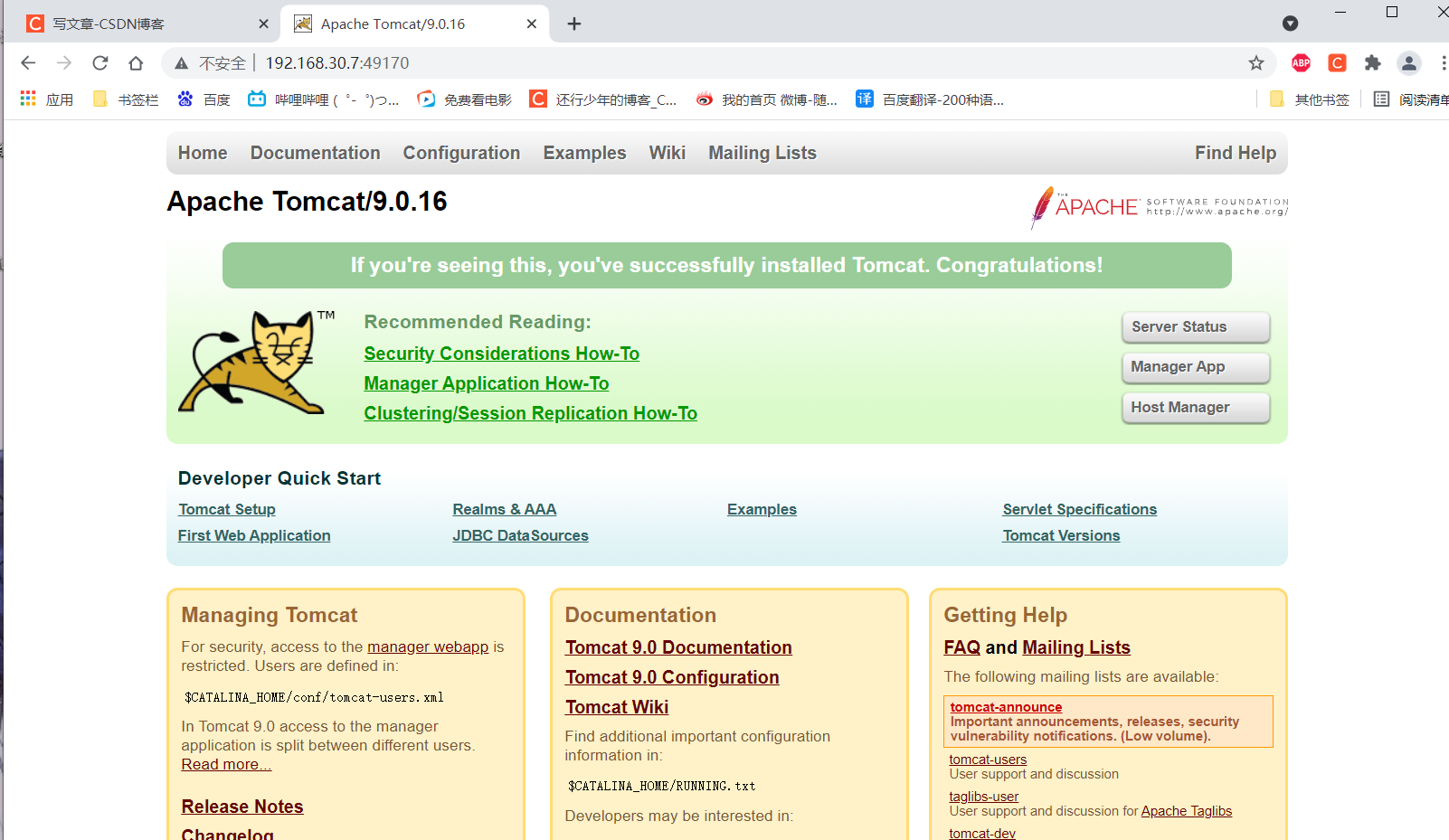
Task: Open the CSDN extension icon
Action: pos(1337,63)
